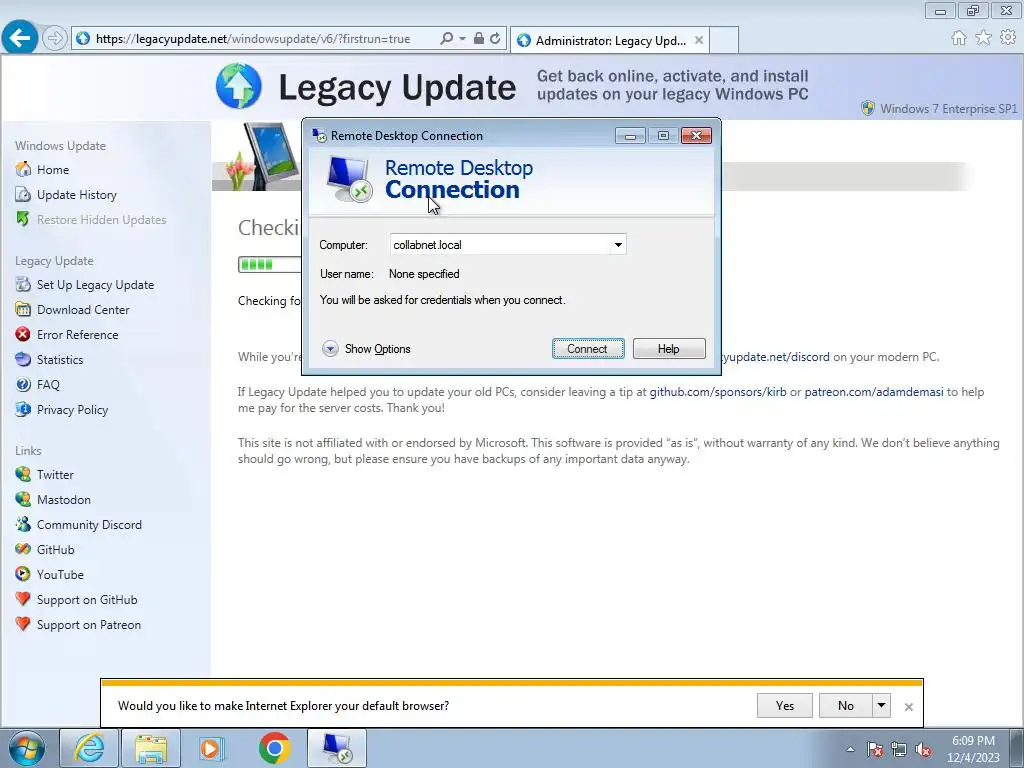This screenshot has width=1024, height=768.
Task: Open the Support on GitHub link
Action: 87,600
